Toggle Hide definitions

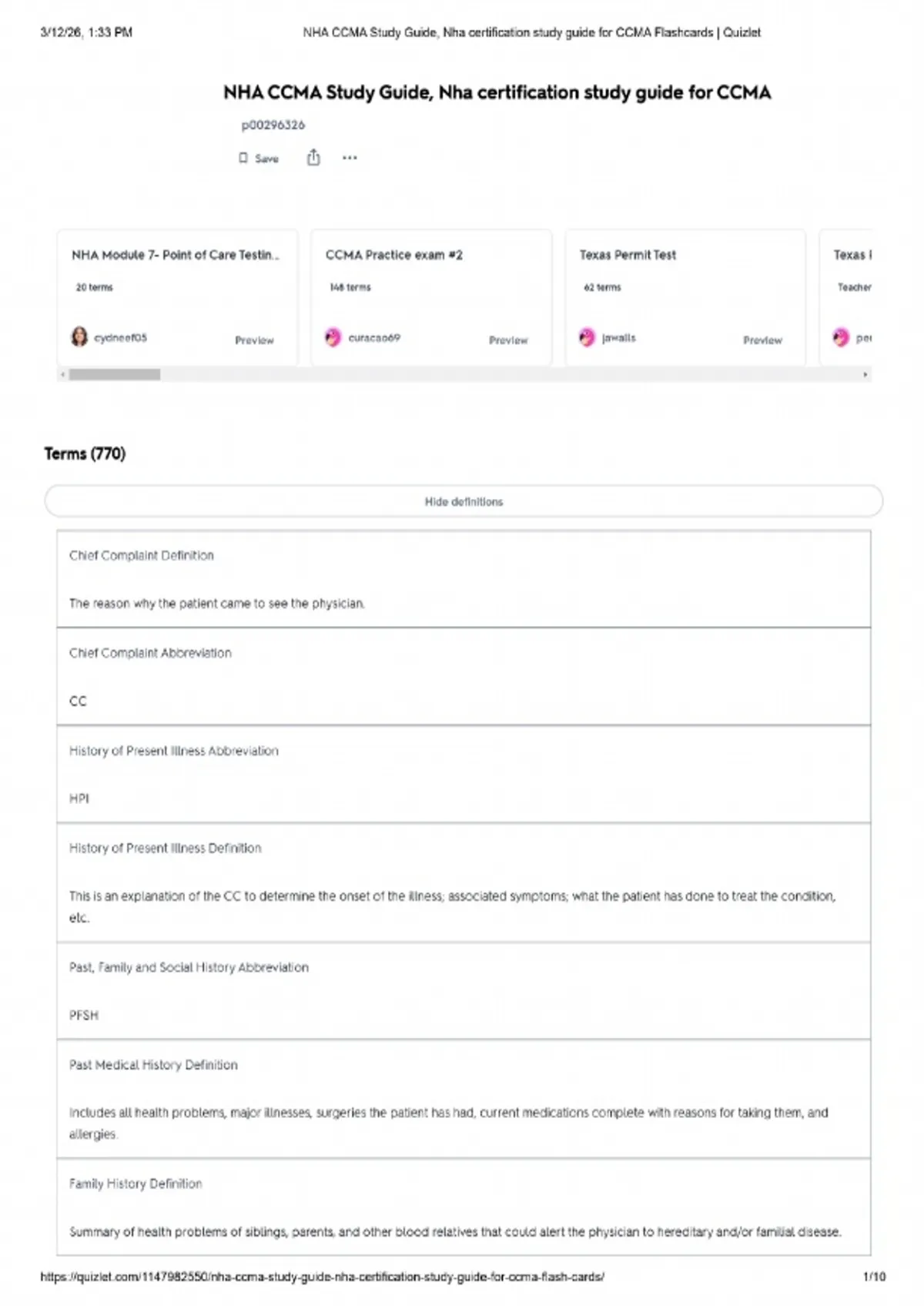click(x=464, y=501)
